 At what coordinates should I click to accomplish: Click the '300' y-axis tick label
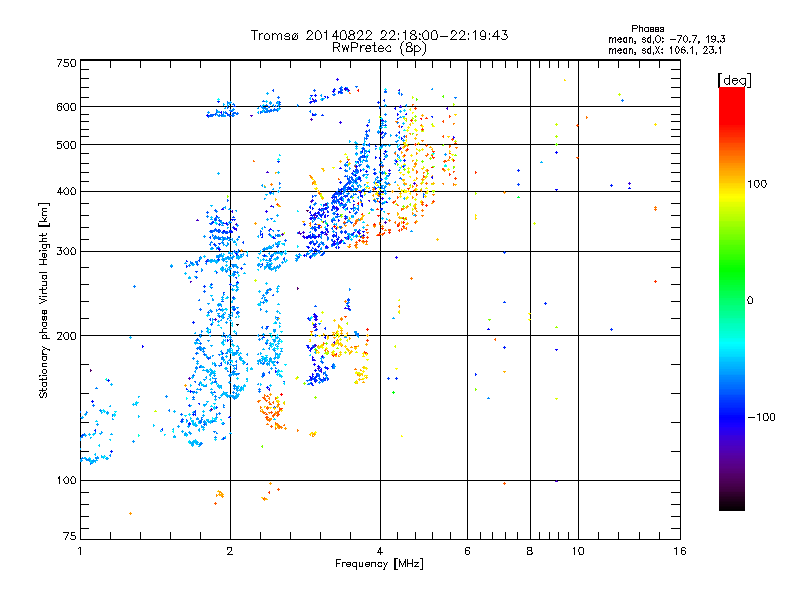[x=66, y=252]
